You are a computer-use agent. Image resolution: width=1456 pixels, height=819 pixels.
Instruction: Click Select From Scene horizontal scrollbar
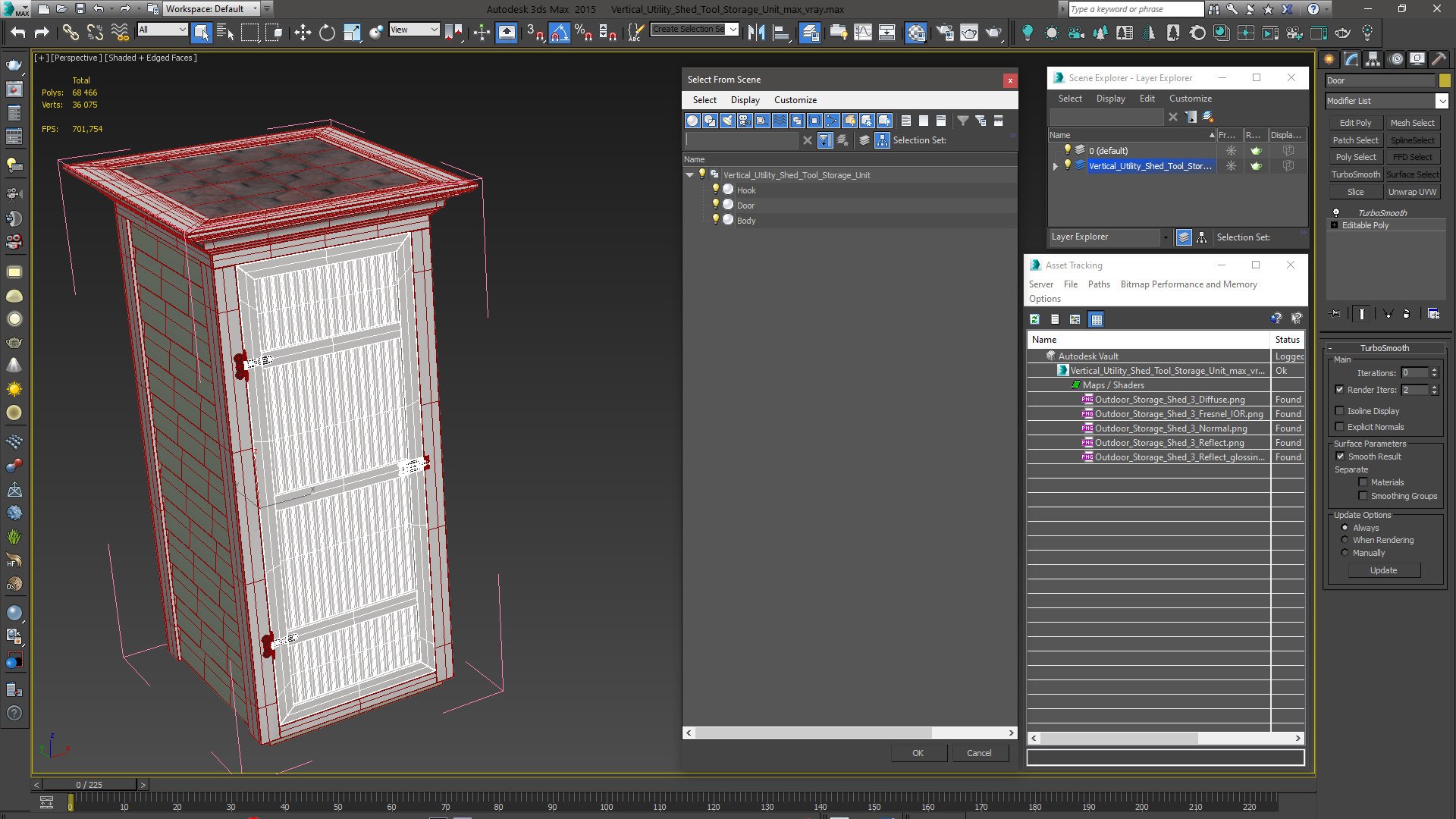tap(813, 733)
